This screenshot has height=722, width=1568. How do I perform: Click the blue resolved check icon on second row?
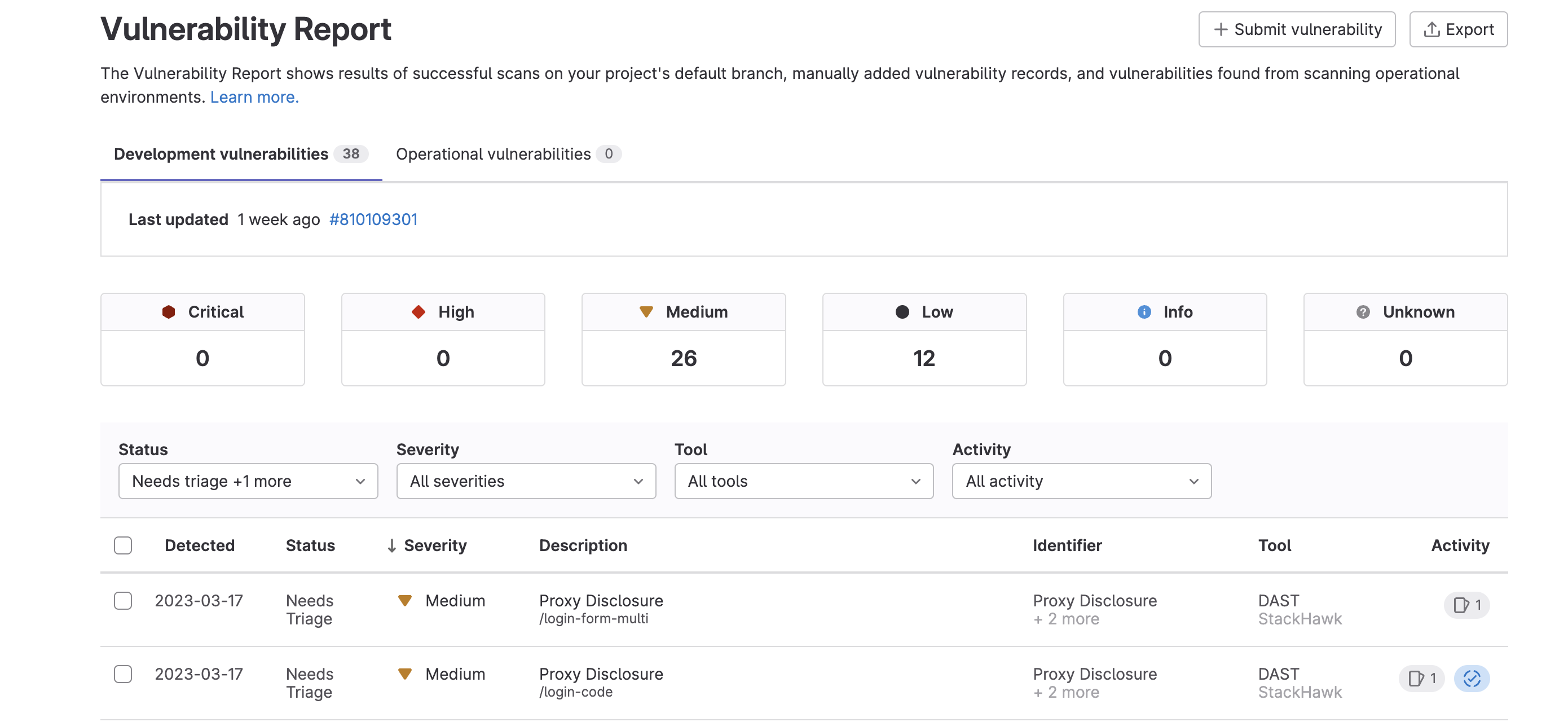pyautogui.click(x=1471, y=678)
